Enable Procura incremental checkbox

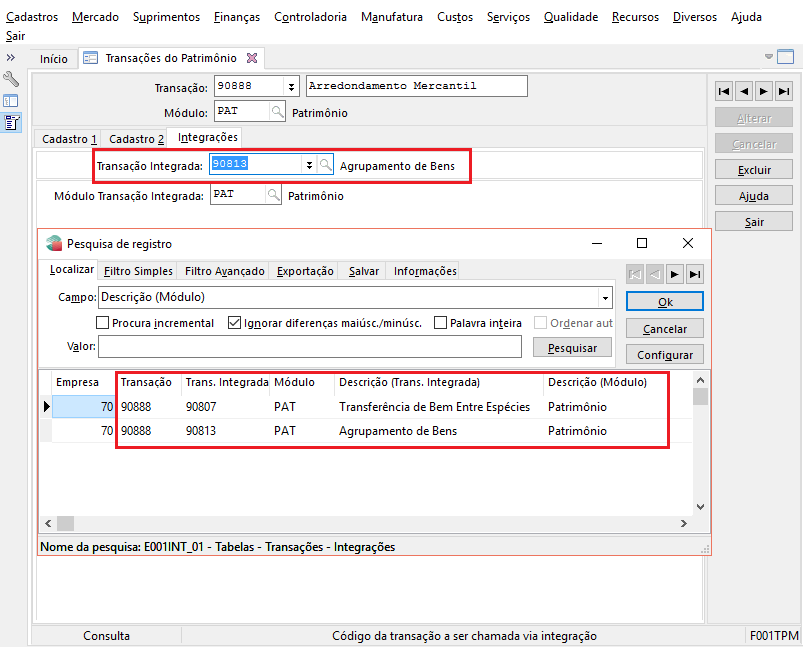[102, 323]
